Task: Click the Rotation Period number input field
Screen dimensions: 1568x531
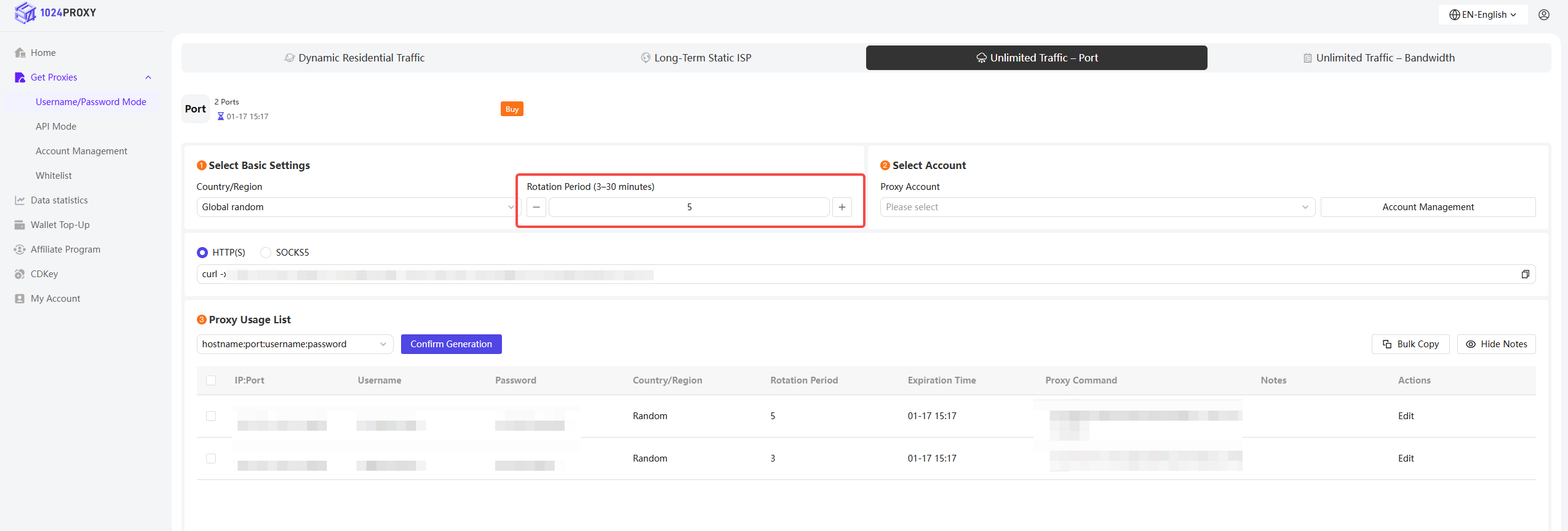Action: click(x=688, y=207)
